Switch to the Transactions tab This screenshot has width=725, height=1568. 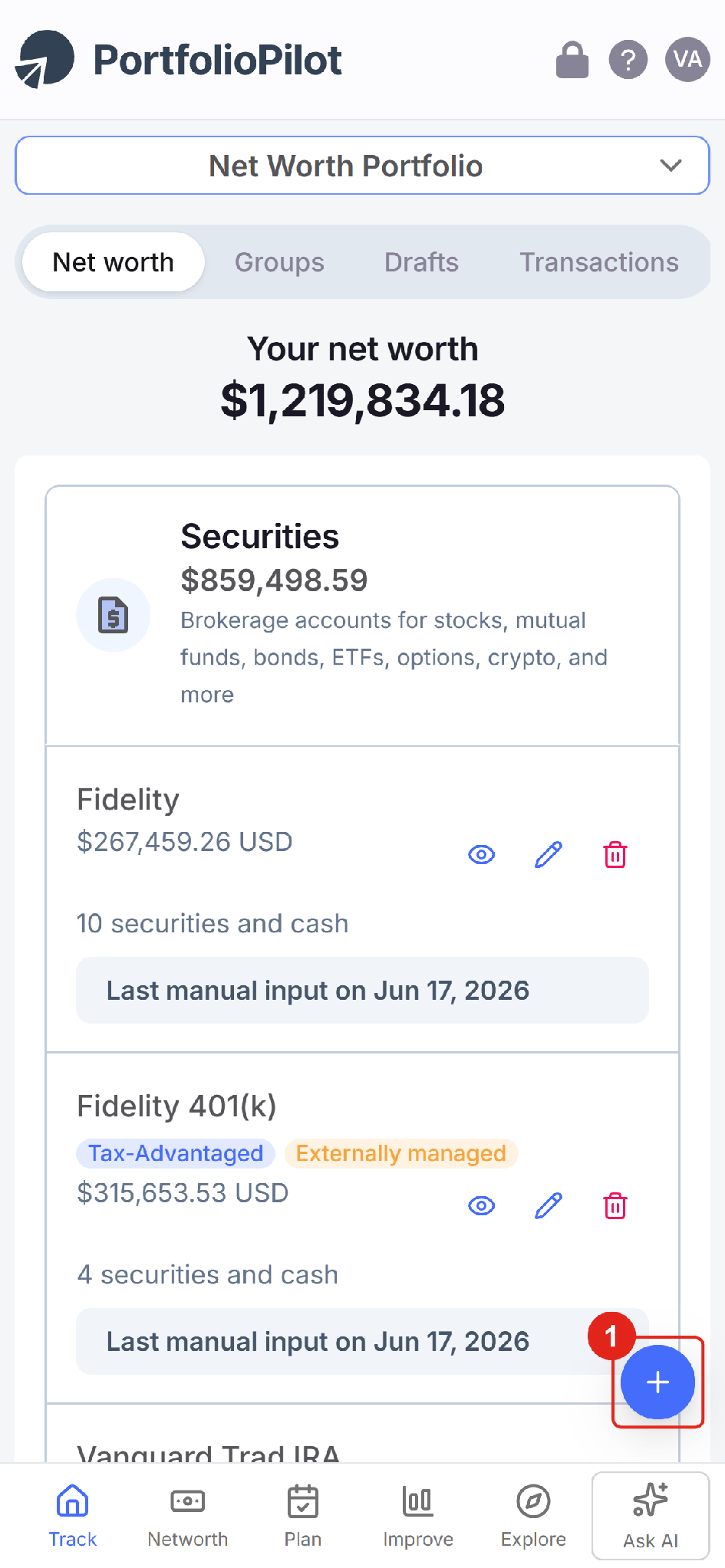[599, 262]
